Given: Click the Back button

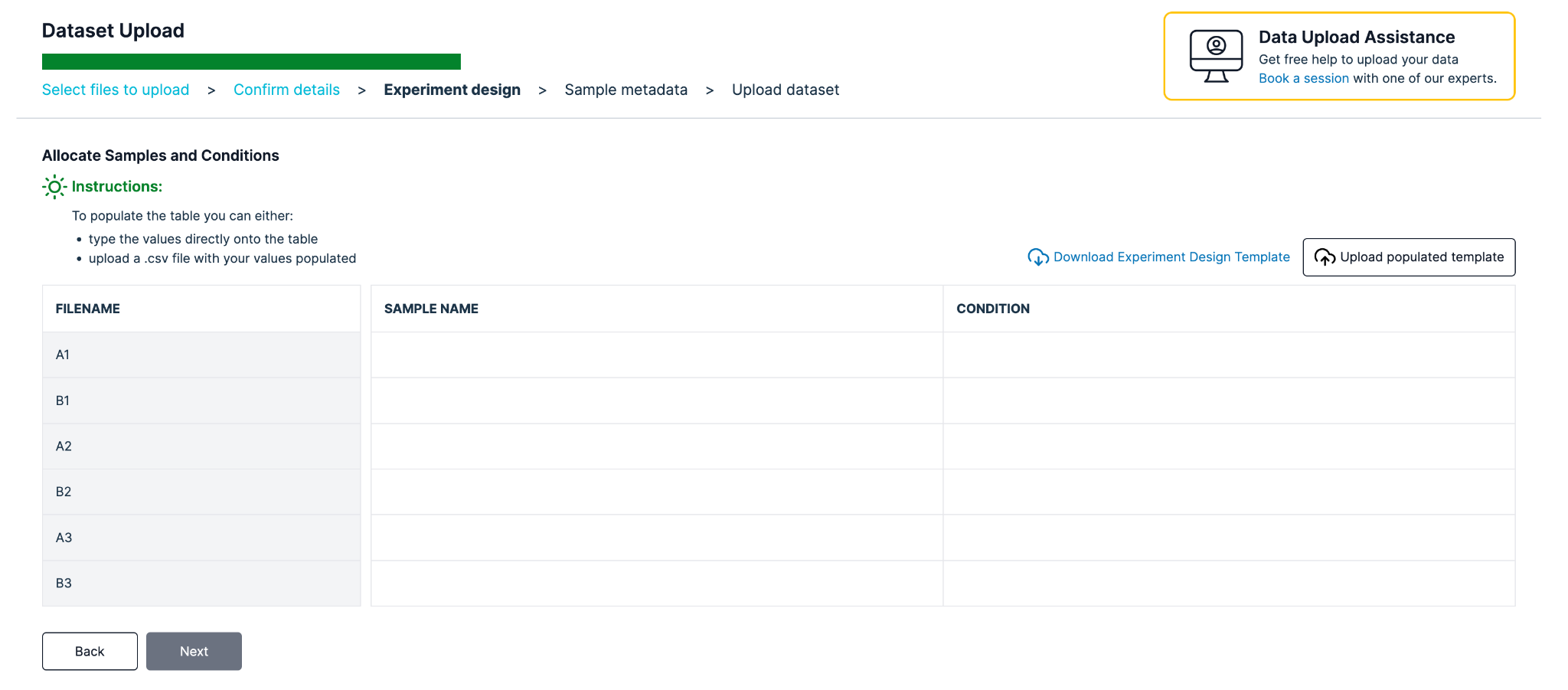Looking at the screenshot, I should (90, 651).
